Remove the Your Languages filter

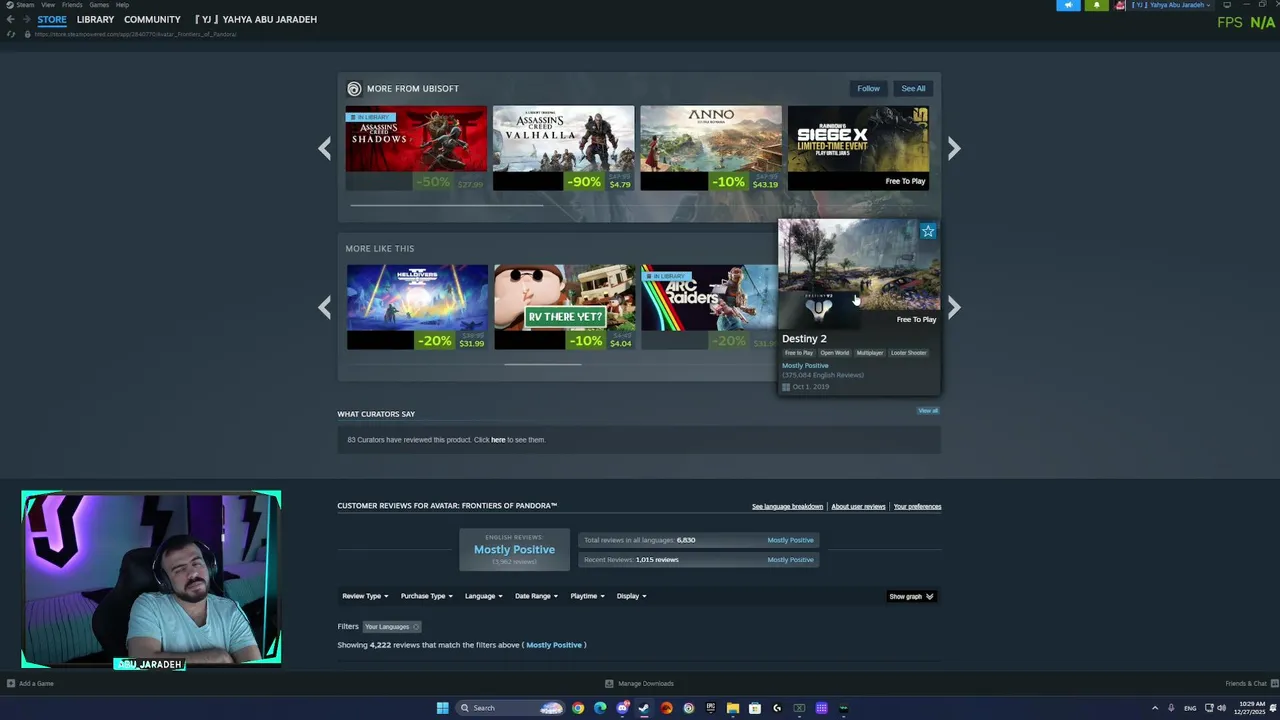416,627
